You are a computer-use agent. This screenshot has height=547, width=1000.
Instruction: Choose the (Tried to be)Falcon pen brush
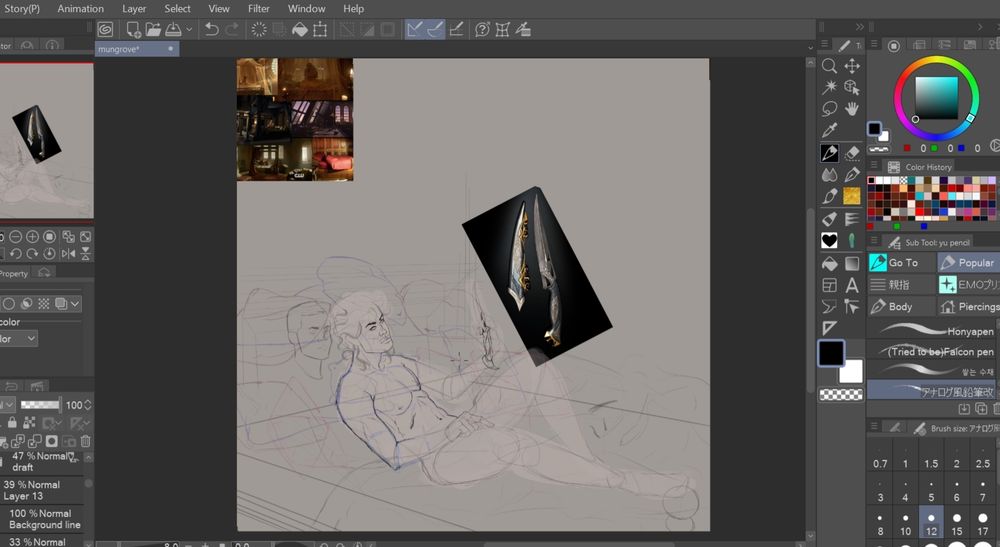coord(932,351)
